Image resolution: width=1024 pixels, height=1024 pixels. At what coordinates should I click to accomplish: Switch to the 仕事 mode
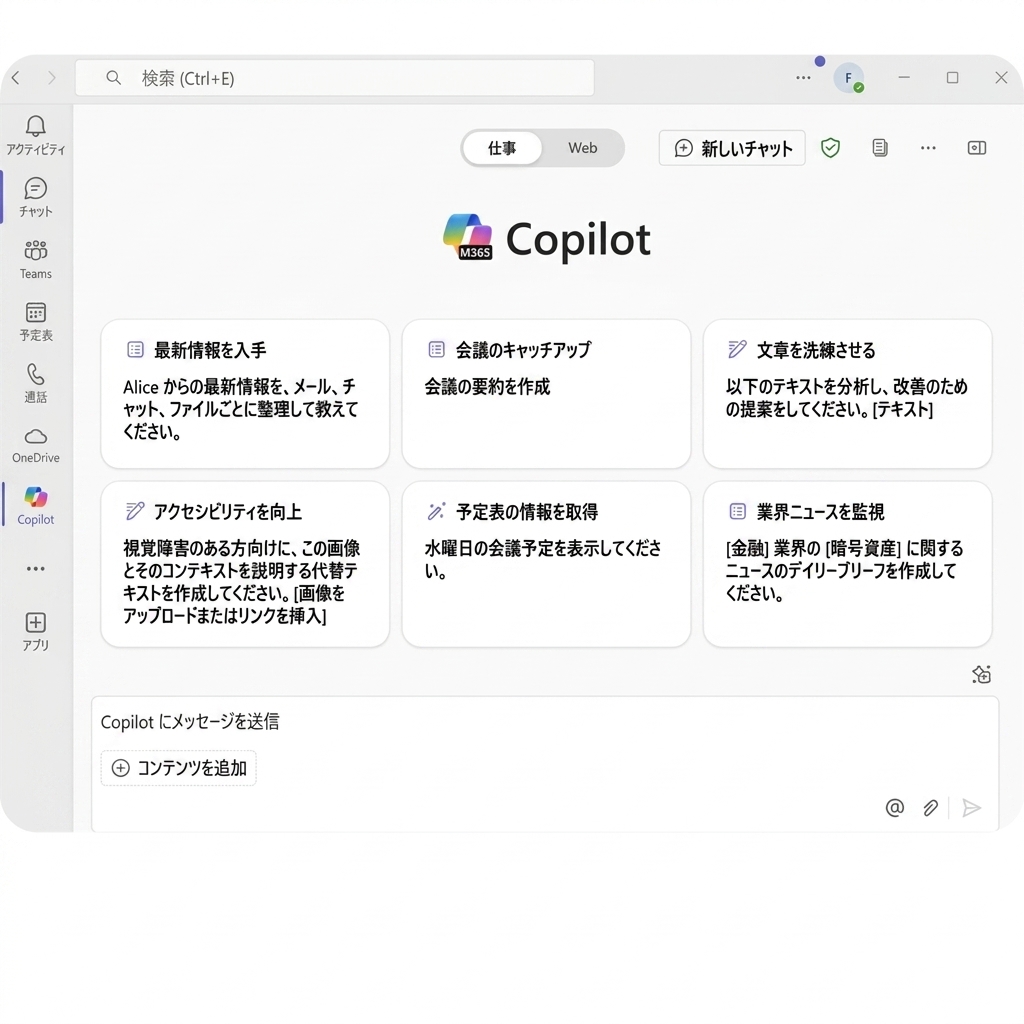click(502, 148)
